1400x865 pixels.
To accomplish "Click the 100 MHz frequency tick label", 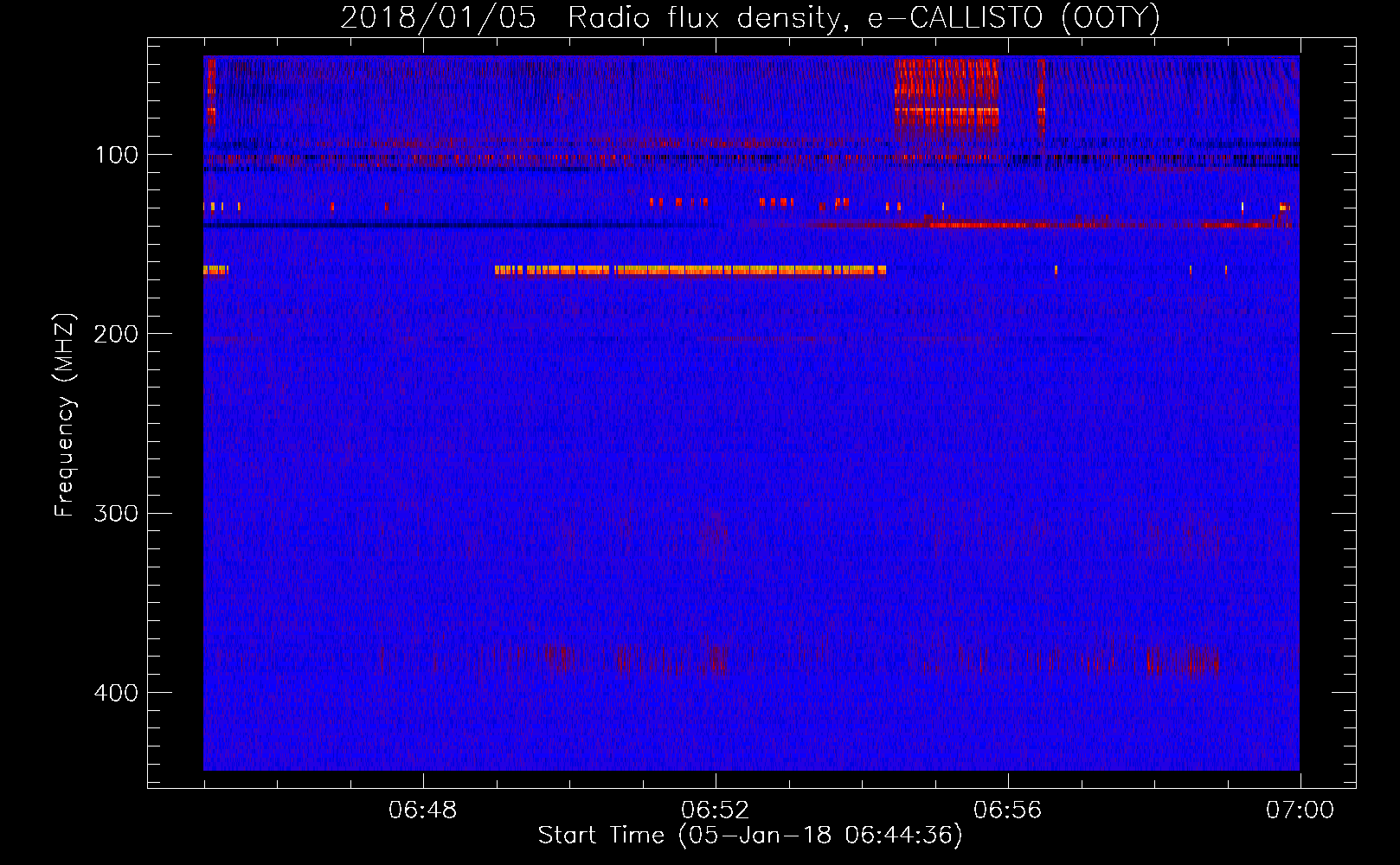I will (116, 155).
